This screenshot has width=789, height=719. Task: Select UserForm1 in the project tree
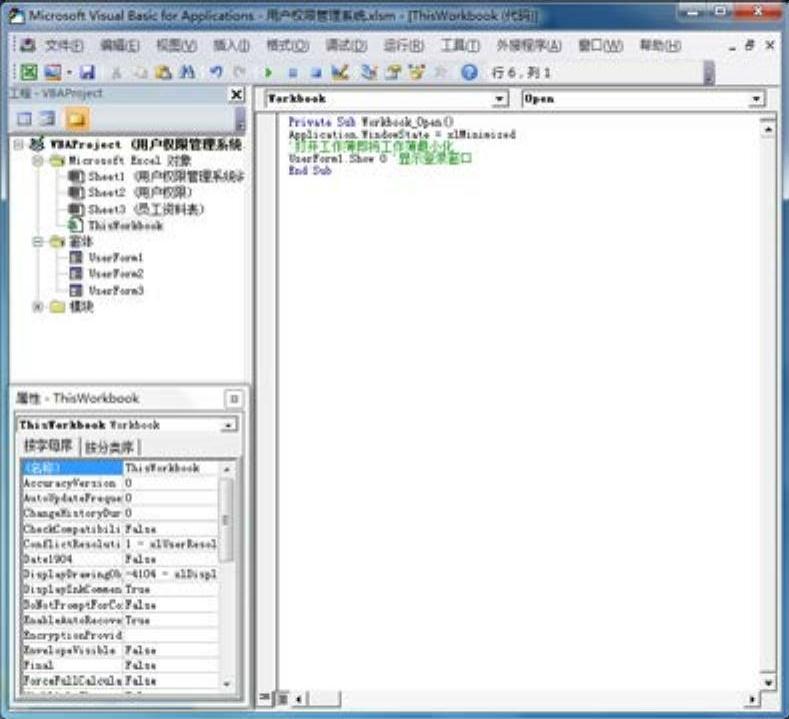pyautogui.click(x=106, y=258)
